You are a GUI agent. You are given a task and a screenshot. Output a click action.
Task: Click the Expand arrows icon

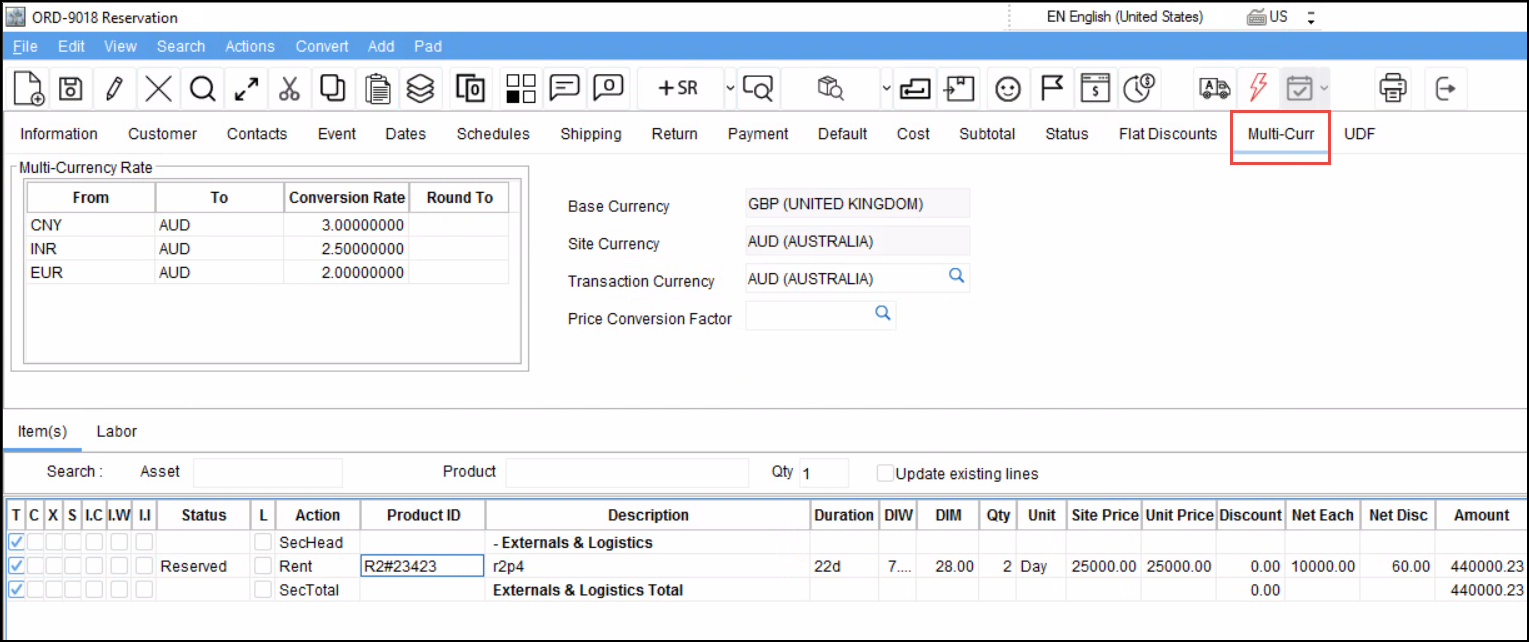click(246, 88)
